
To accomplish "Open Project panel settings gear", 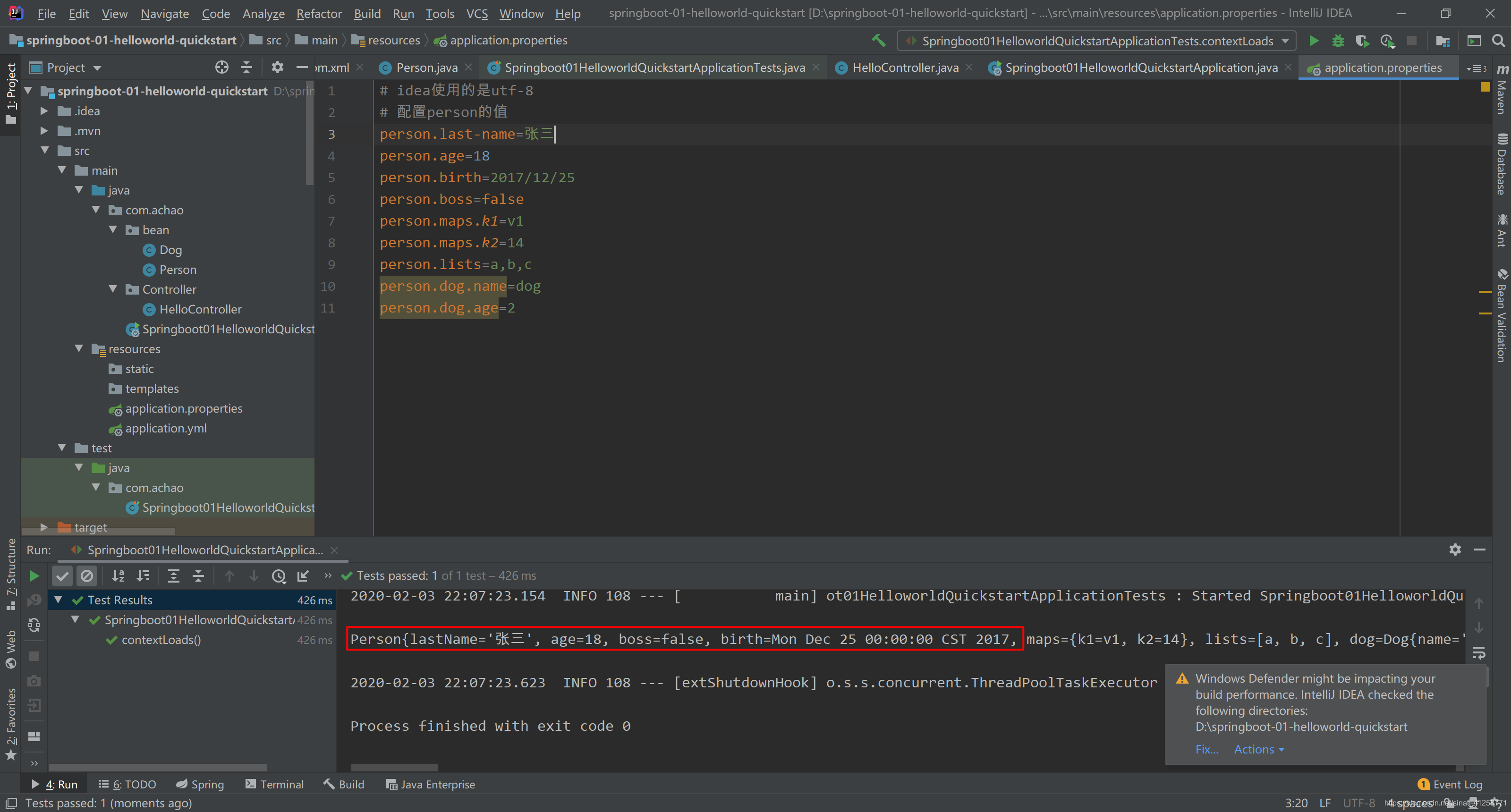I will click(278, 68).
